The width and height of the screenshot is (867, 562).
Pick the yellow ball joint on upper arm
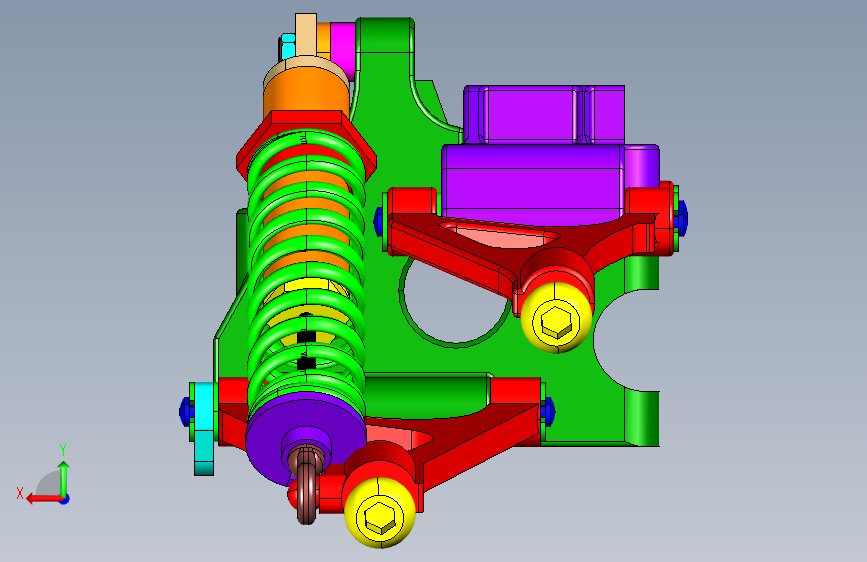[x=556, y=319]
